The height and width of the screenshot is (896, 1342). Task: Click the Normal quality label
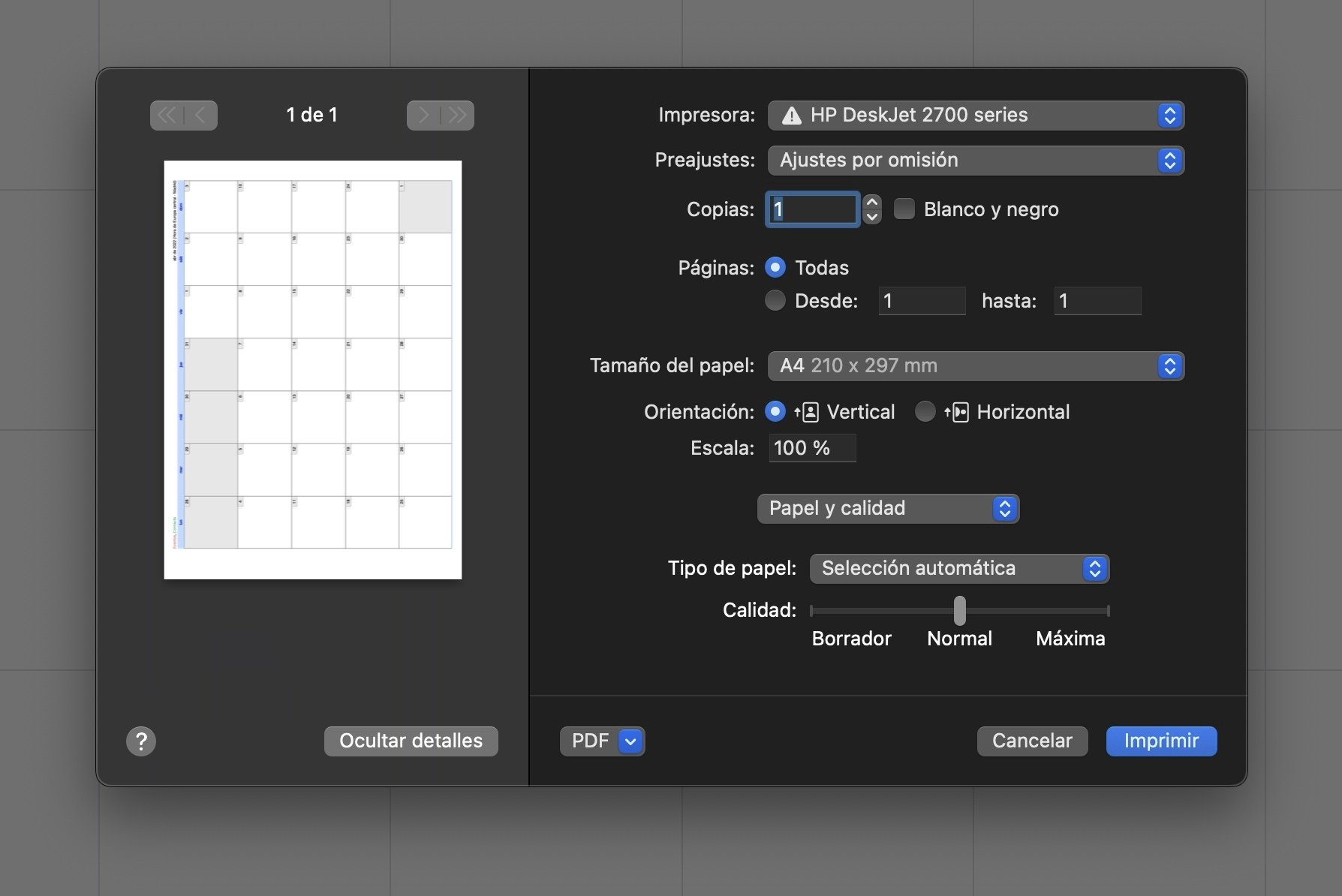(959, 639)
